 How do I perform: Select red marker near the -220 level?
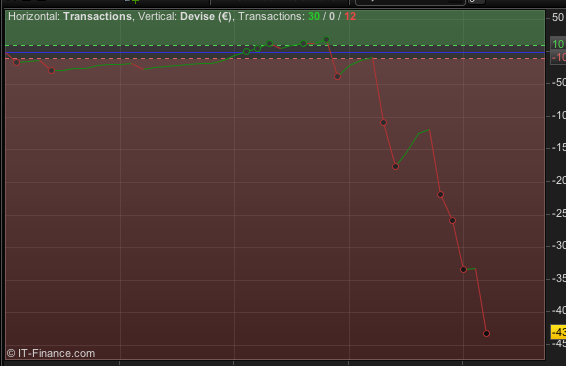(x=440, y=195)
